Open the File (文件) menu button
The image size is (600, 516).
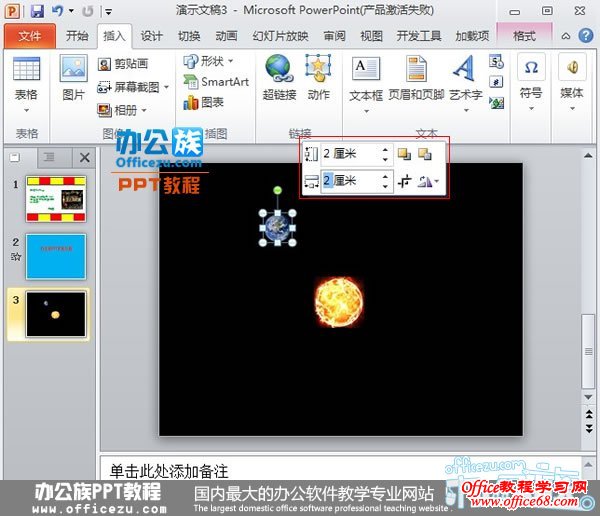[x=30, y=36]
